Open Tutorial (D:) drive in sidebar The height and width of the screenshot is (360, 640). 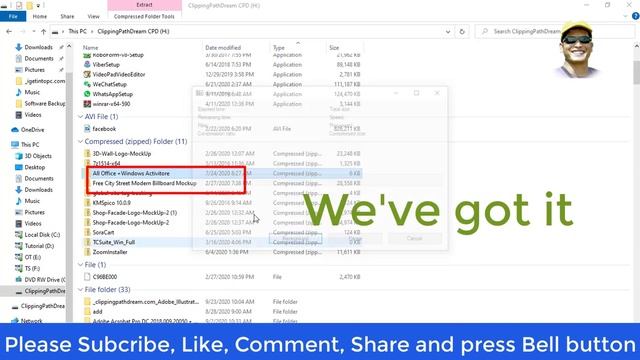coord(39,246)
